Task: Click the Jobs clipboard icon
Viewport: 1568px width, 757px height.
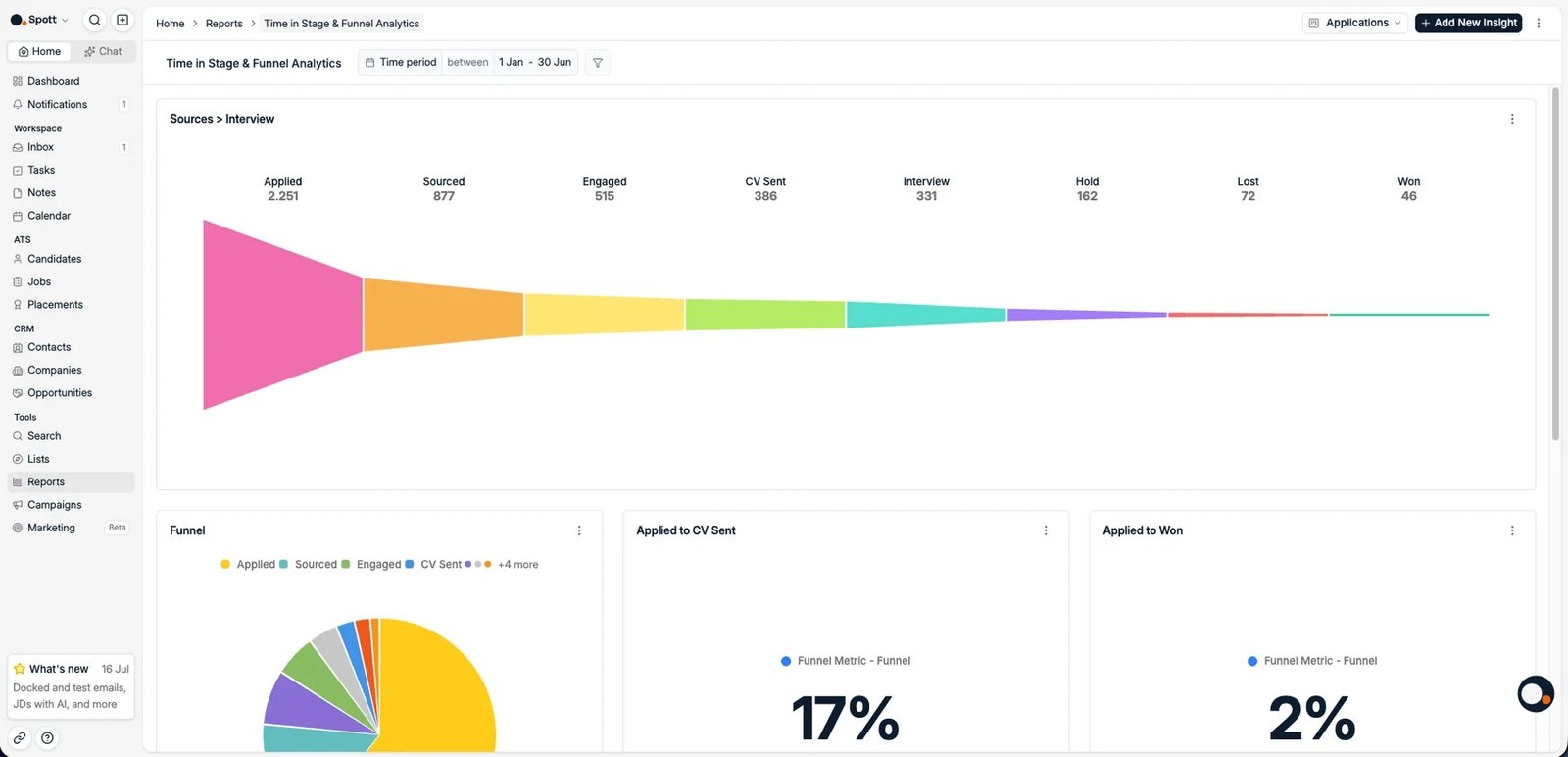Action: 18,281
